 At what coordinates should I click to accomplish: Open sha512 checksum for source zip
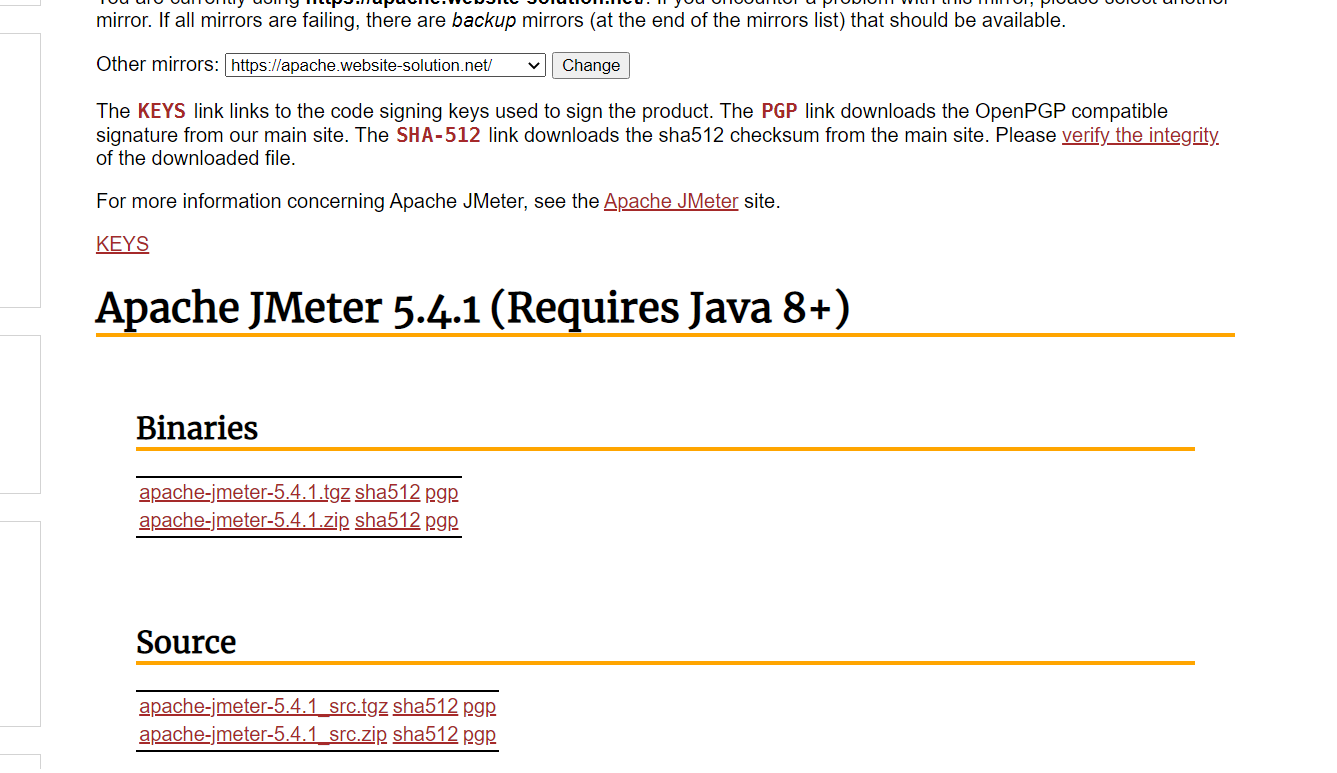[x=425, y=734]
